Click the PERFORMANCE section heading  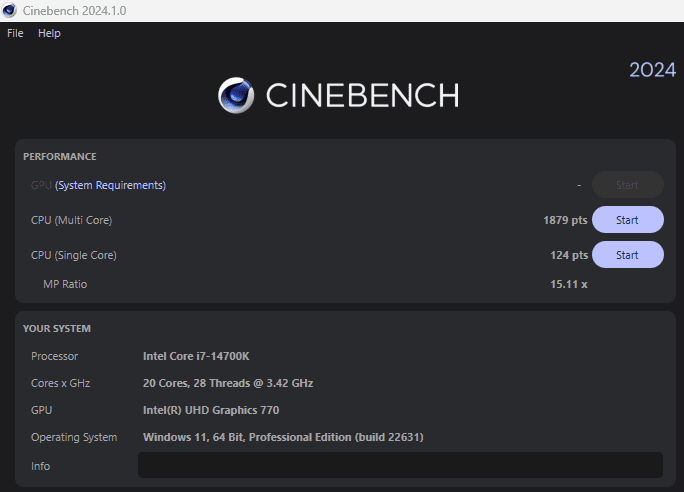pyautogui.click(x=60, y=157)
